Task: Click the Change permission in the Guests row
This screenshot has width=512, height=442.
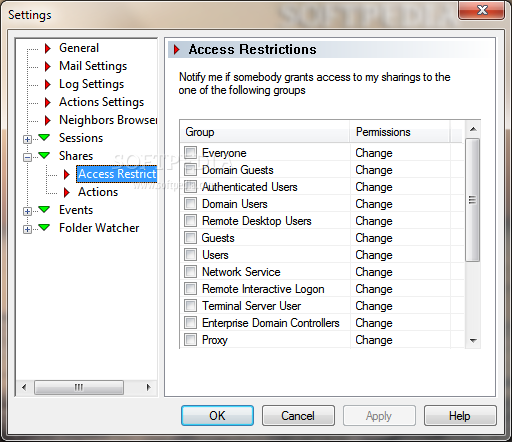Action: coord(374,238)
